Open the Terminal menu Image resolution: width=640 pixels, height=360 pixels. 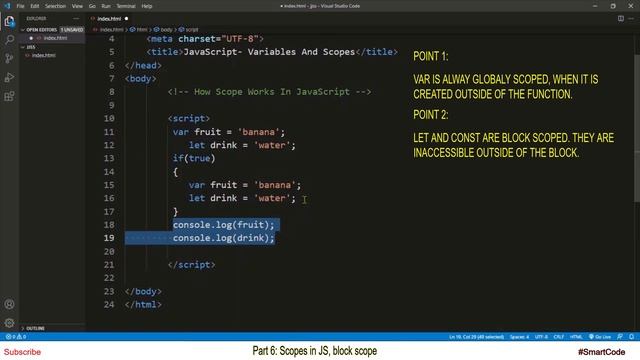click(x=126, y=6)
